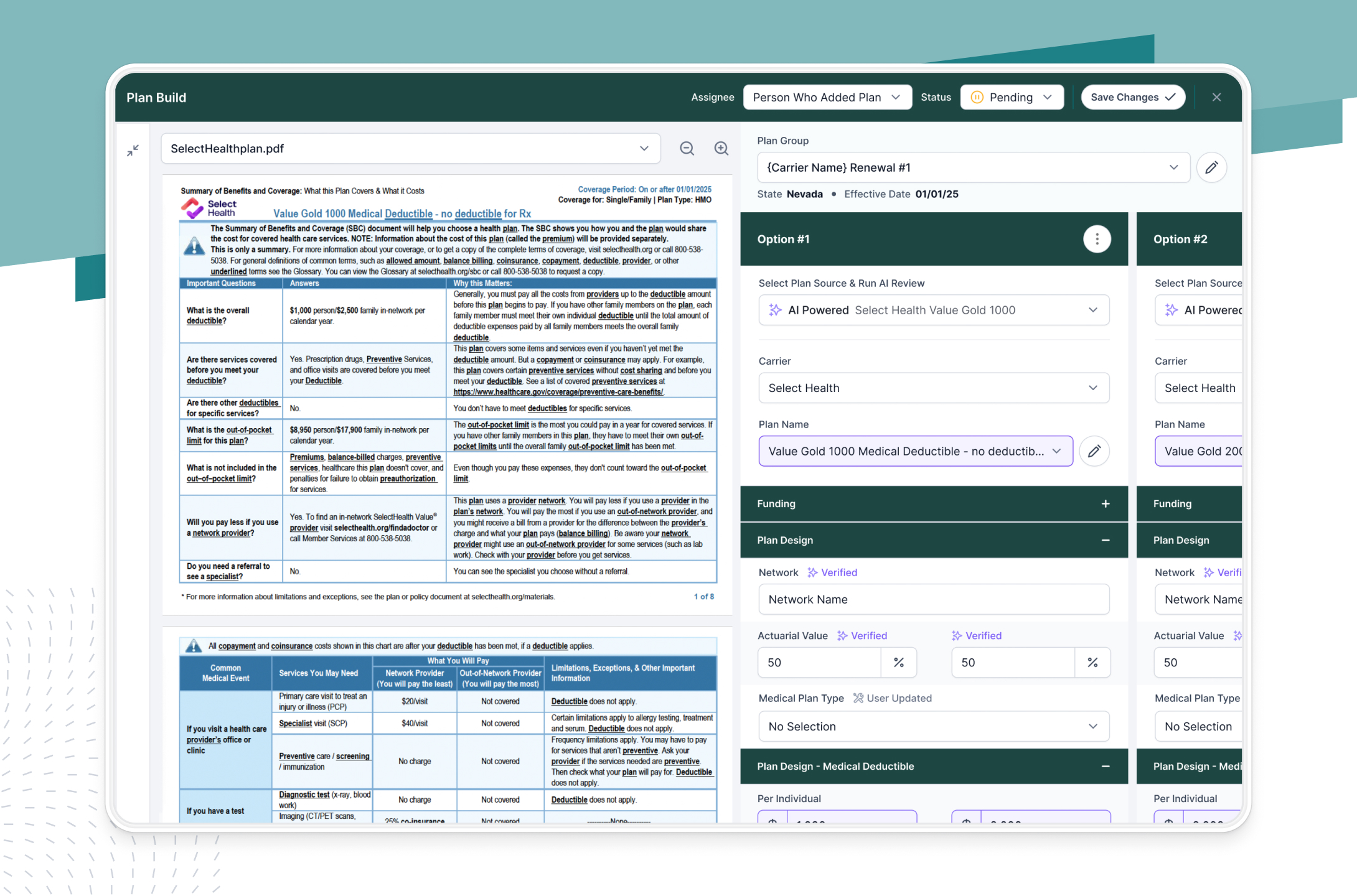This screenshot has height=896, width=1357.
Task: Collapse Plan Design - Medical Deductible section
Action: tap(1106, 767)
